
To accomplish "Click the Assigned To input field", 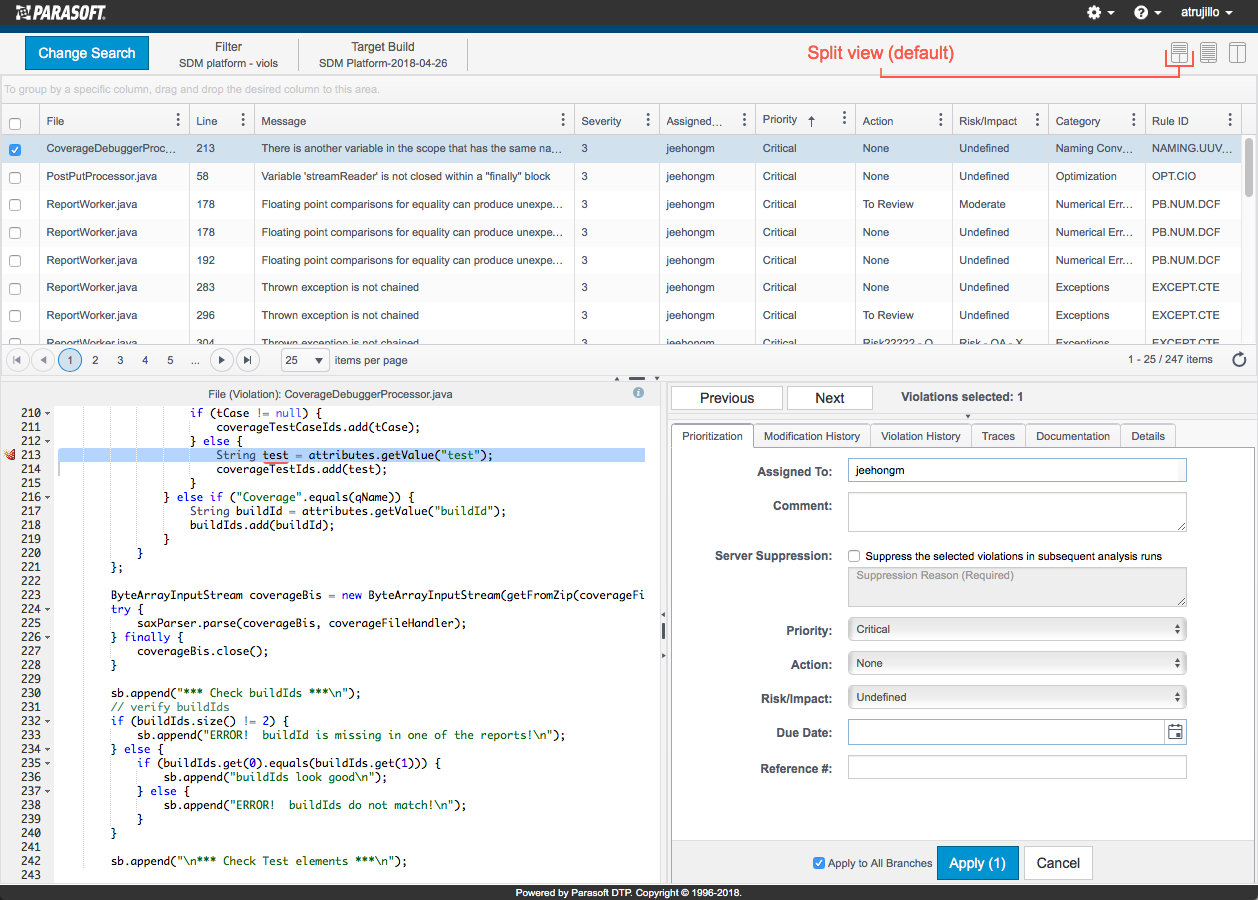I will pos(1017,470).
